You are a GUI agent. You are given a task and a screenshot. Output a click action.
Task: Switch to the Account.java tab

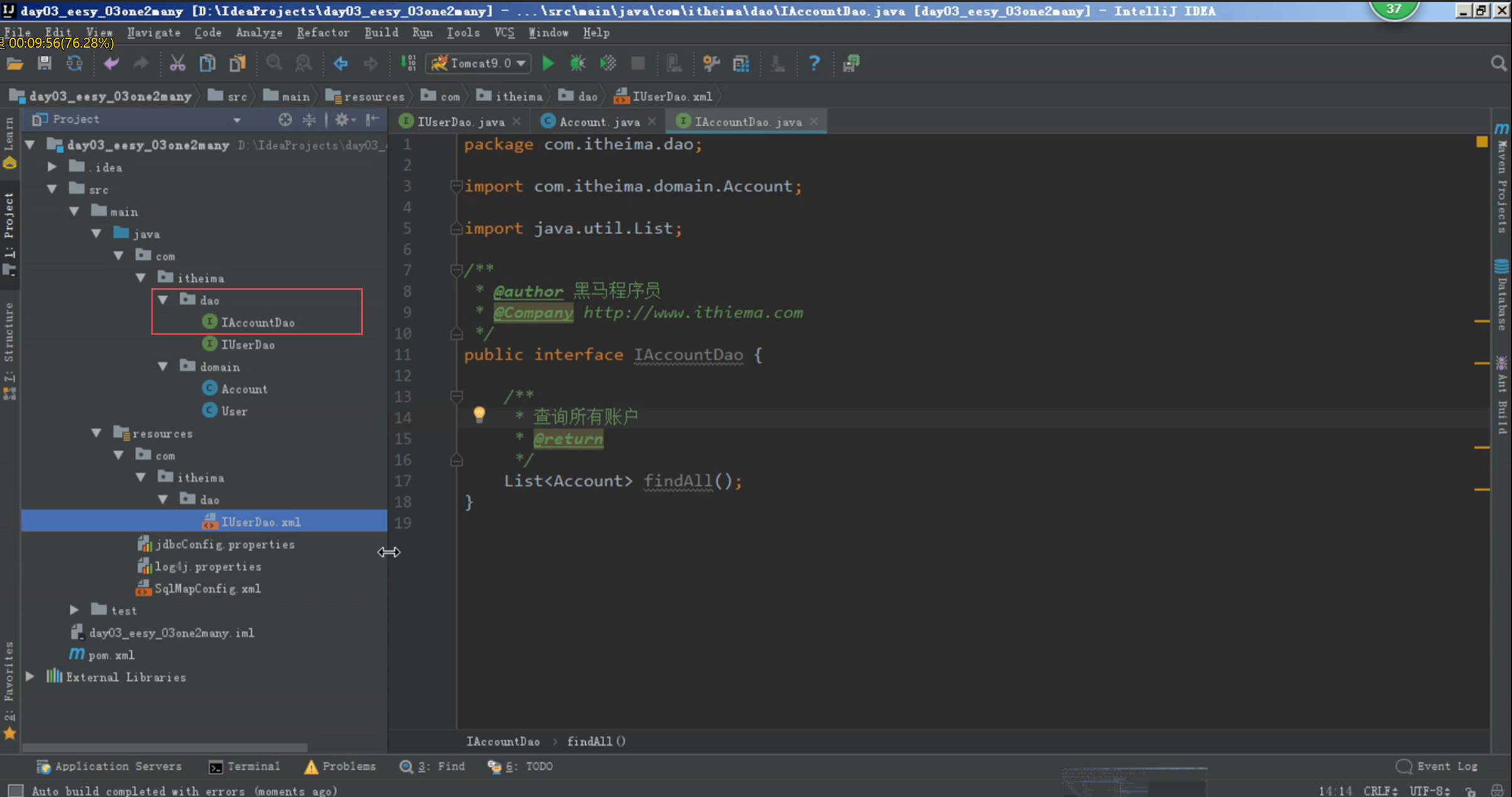tap(598, 122)
